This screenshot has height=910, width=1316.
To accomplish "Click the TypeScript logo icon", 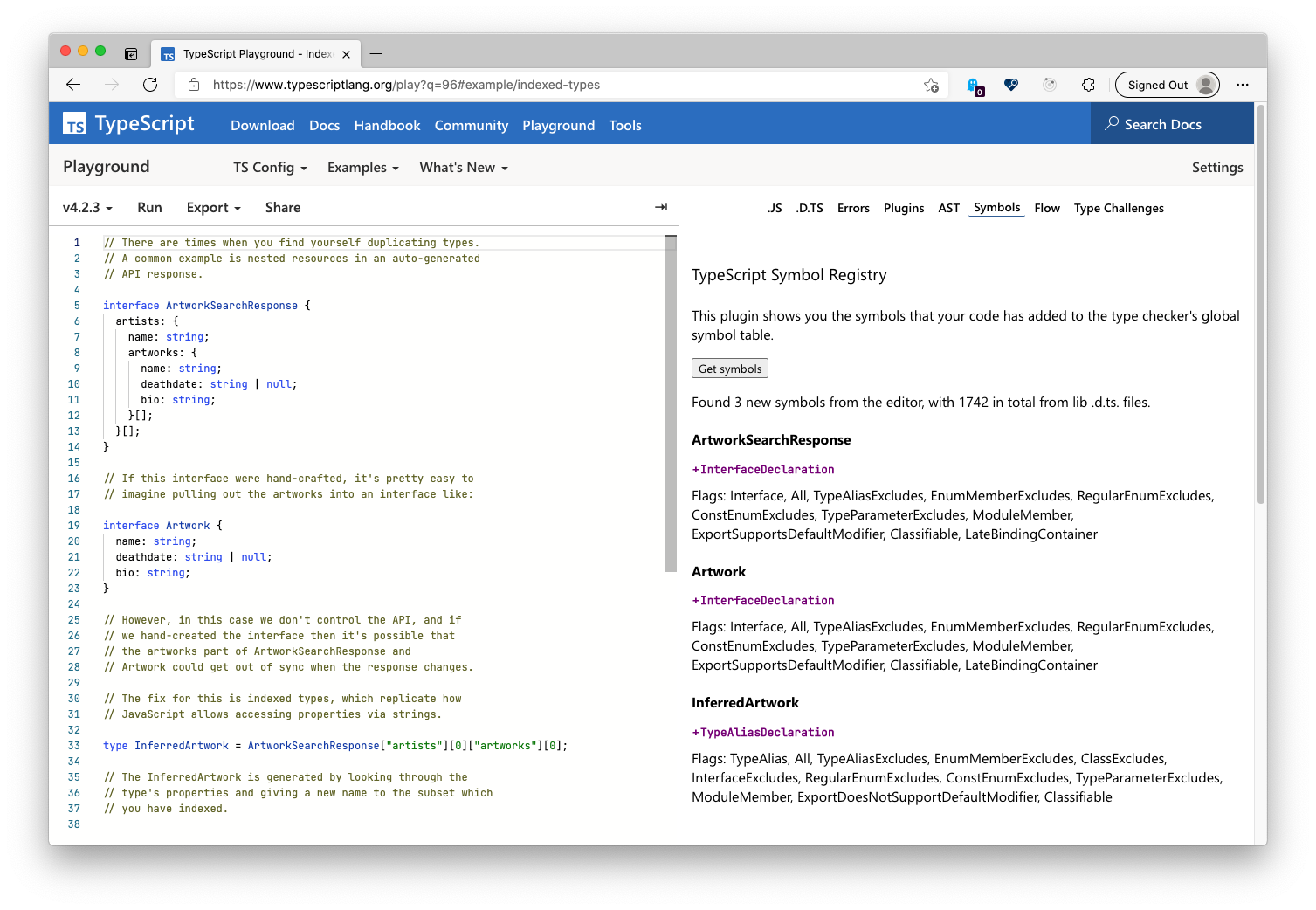I will 74,124.
